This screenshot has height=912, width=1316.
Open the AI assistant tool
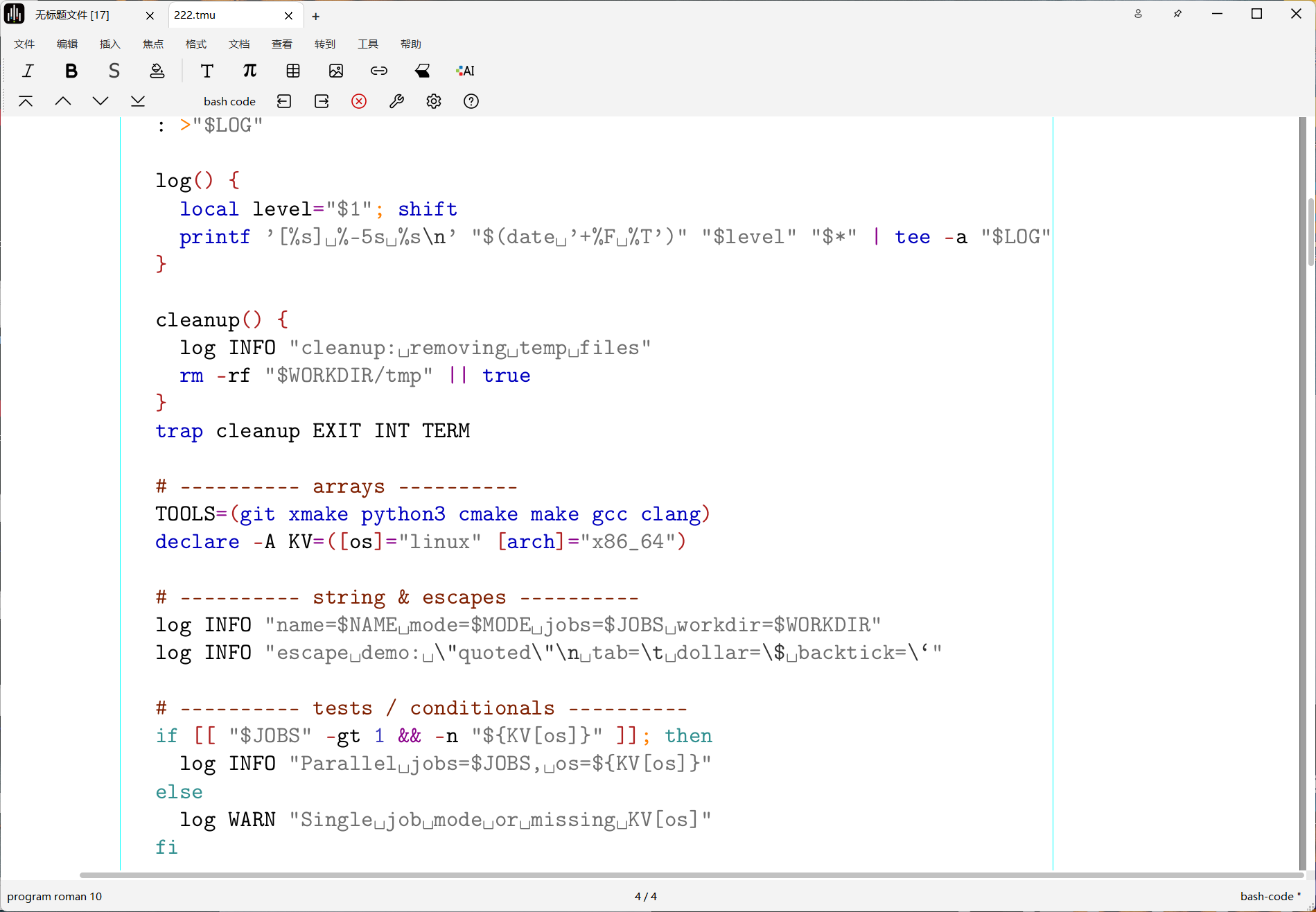tap(465, 71)
